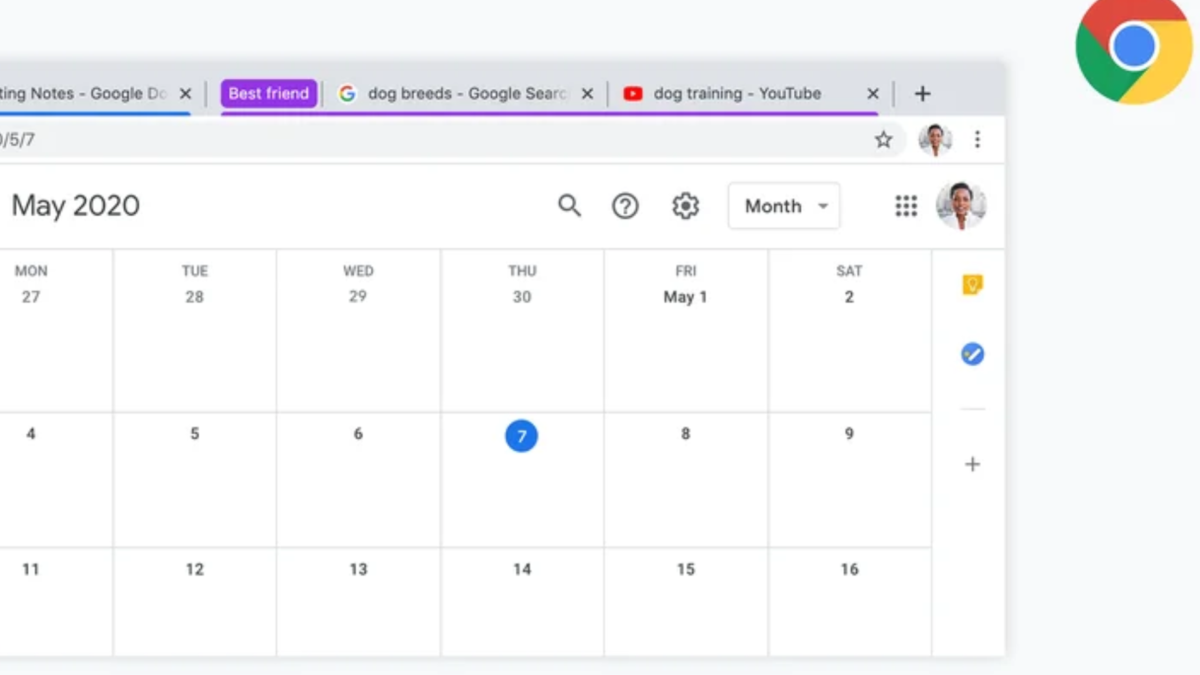Open the Month view dropdown
The height and width of the screenshot is (675, 1200).
(x=783, y=206)
